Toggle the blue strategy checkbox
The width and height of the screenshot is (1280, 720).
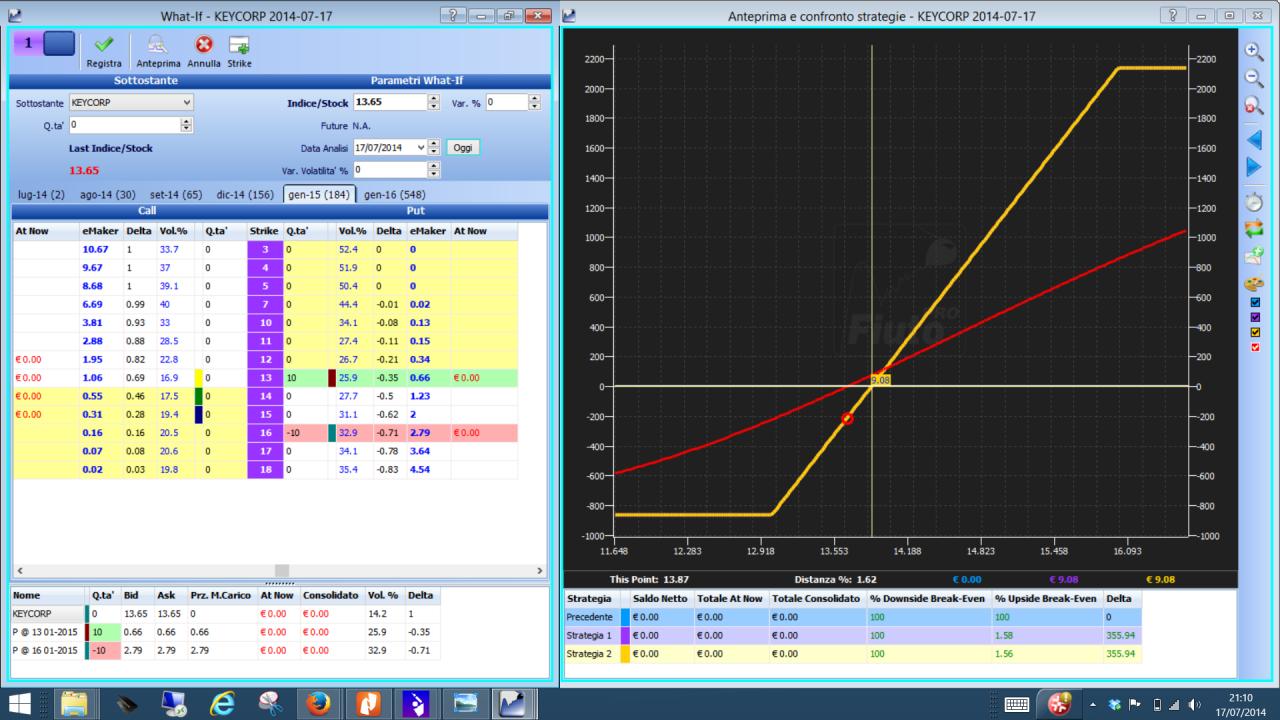point(1254,302)
